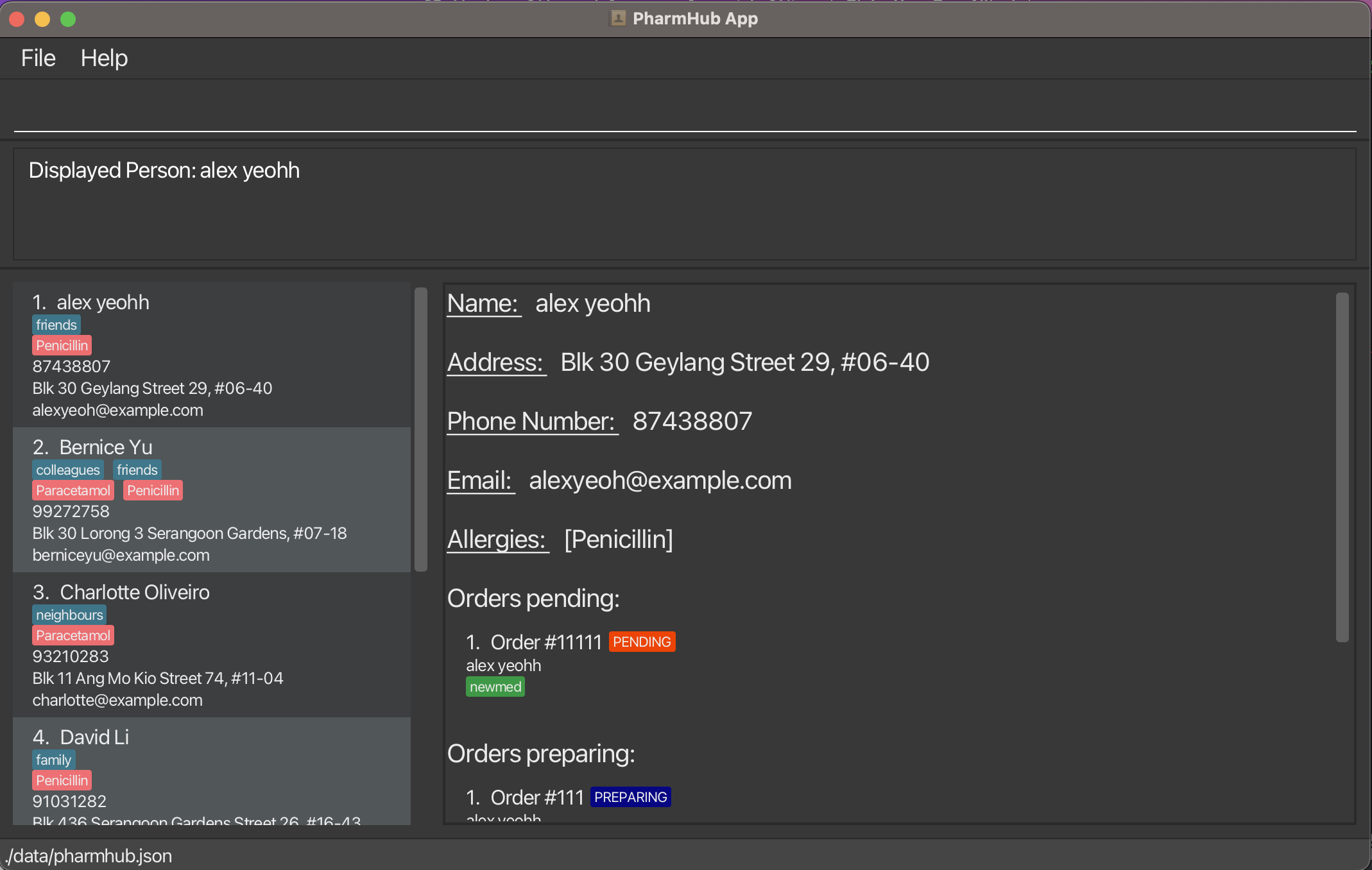Viewport: 1372px width, 870px height.
Task: Click the newmed medicine tag
Action: (x=495, y=687)
